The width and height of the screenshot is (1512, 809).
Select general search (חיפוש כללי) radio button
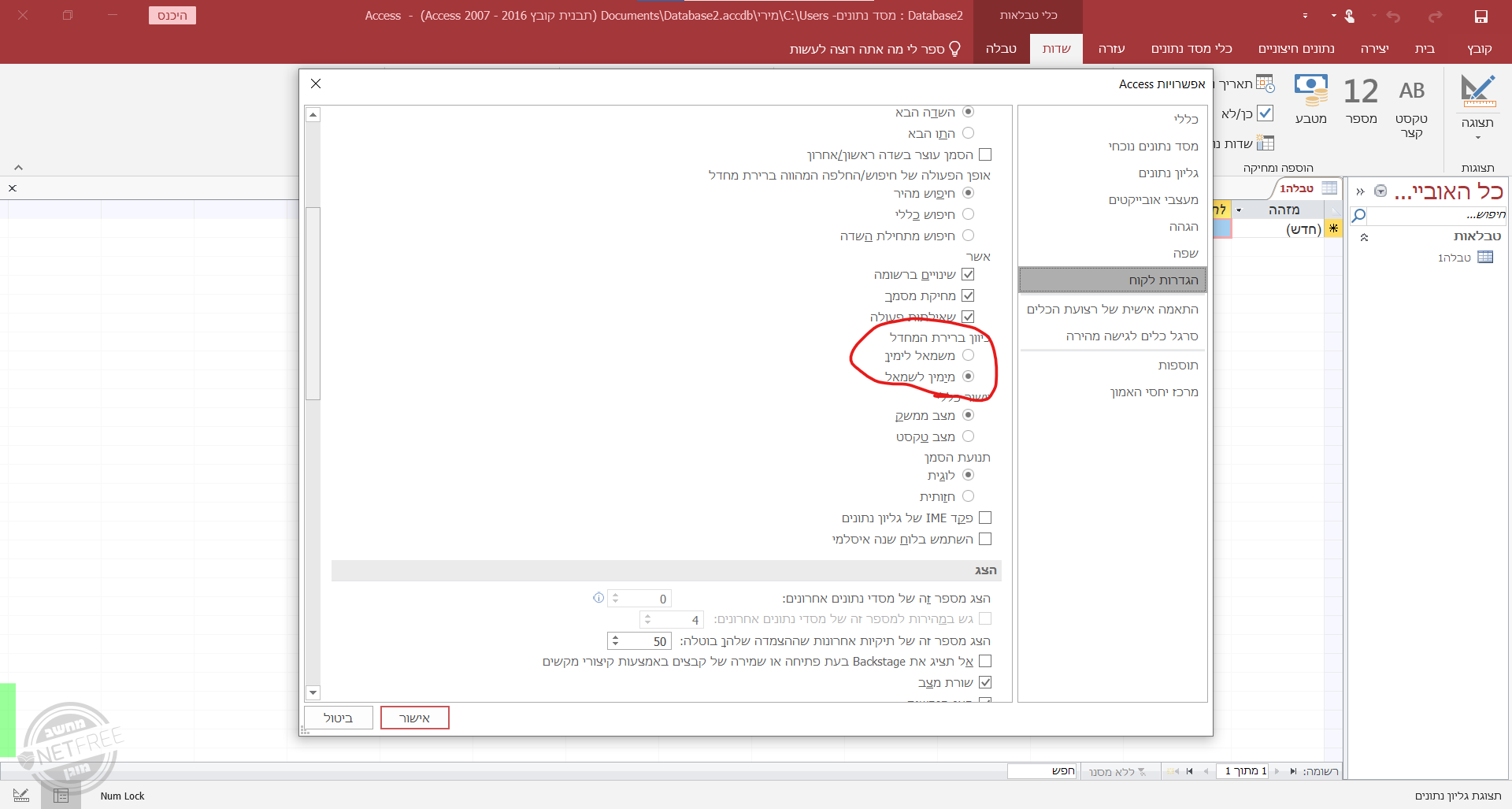click(x=968, y=214)
